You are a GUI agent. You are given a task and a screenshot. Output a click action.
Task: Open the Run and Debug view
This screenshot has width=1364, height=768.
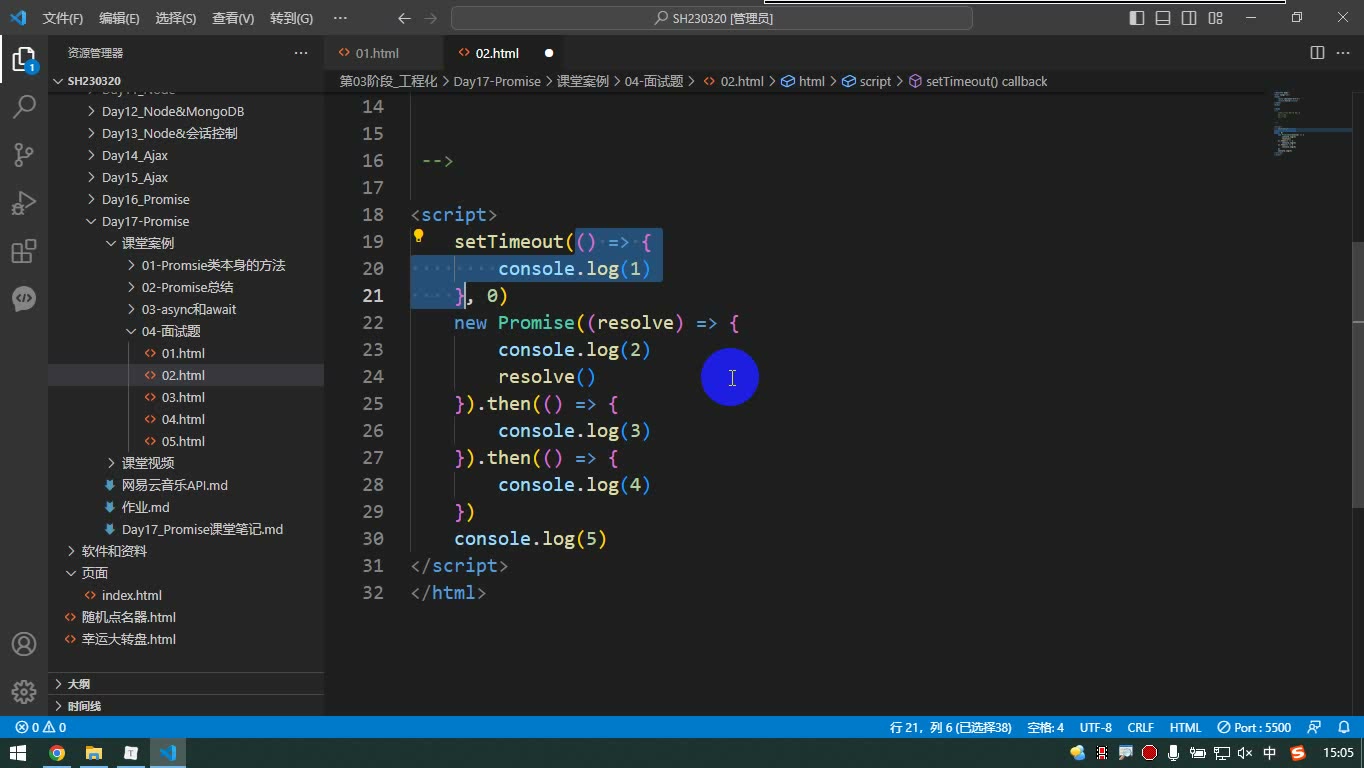pos(24,202)
